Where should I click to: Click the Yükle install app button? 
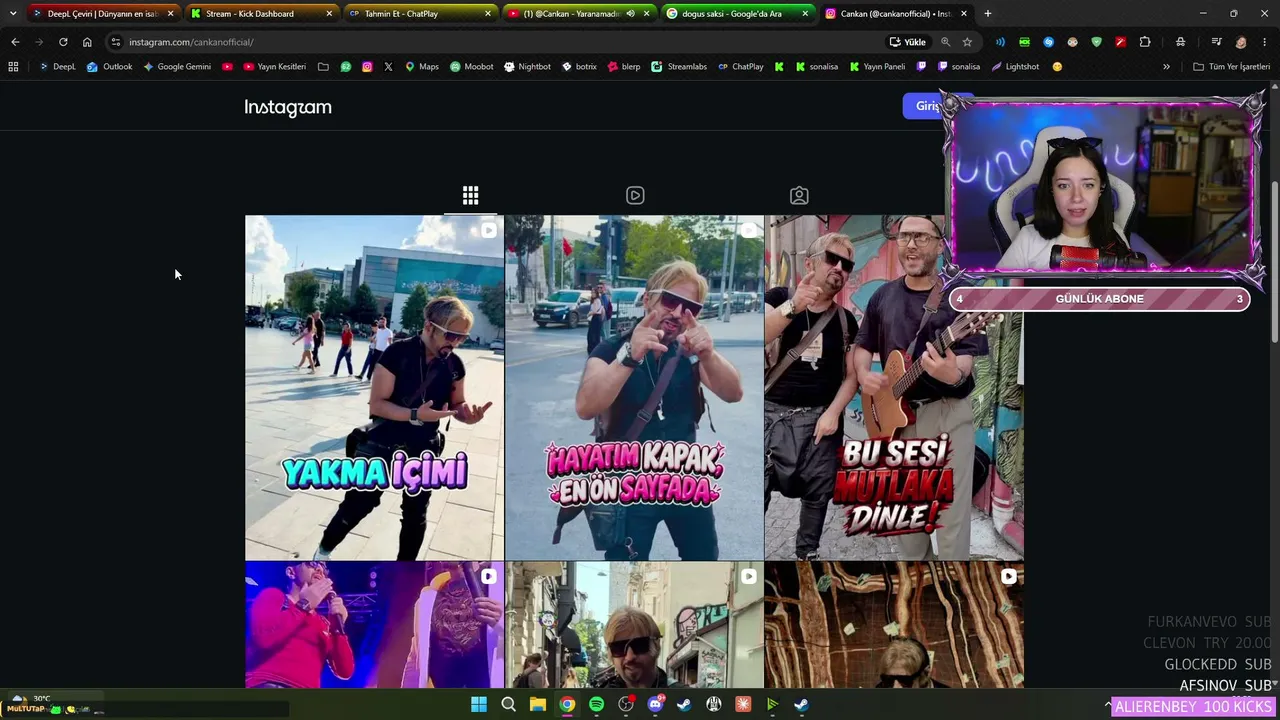point(908,42)
